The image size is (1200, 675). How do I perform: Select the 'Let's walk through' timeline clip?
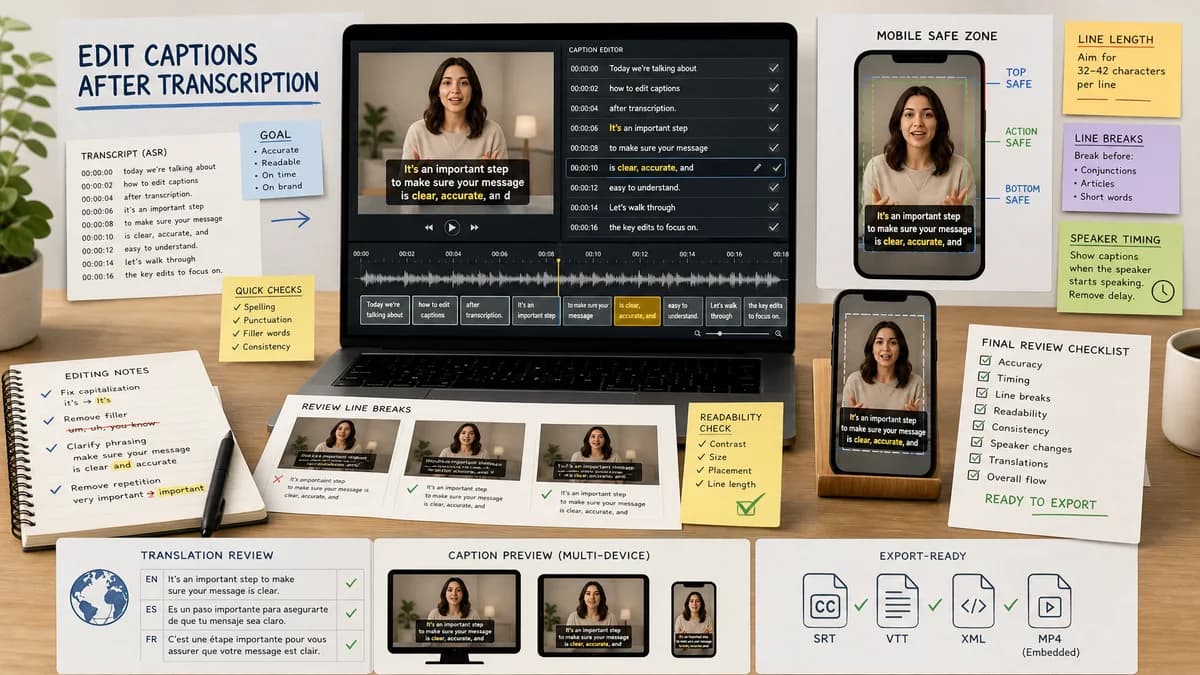[722, 310]
